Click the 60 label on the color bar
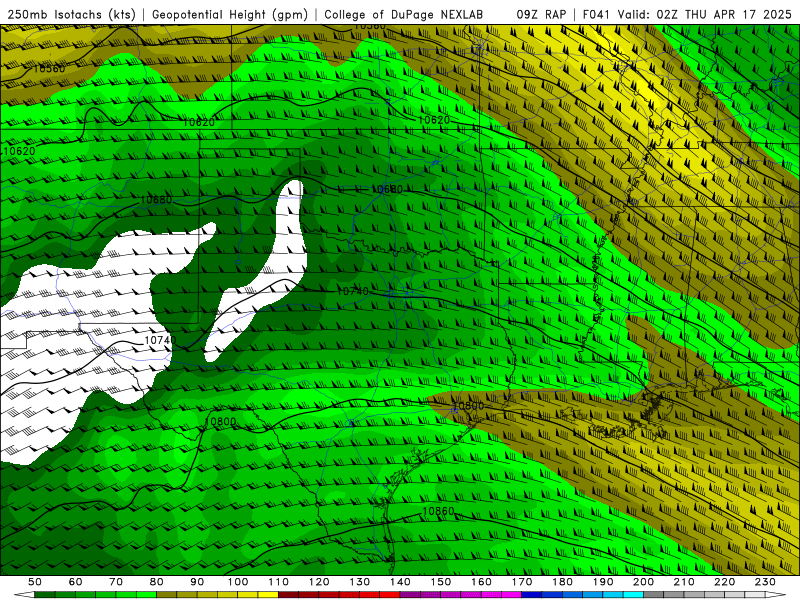Screen dimensions: 800x600 76,582
